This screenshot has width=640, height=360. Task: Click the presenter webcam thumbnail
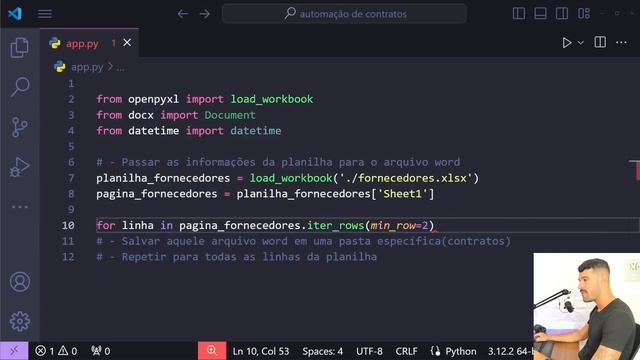point(587,306)
